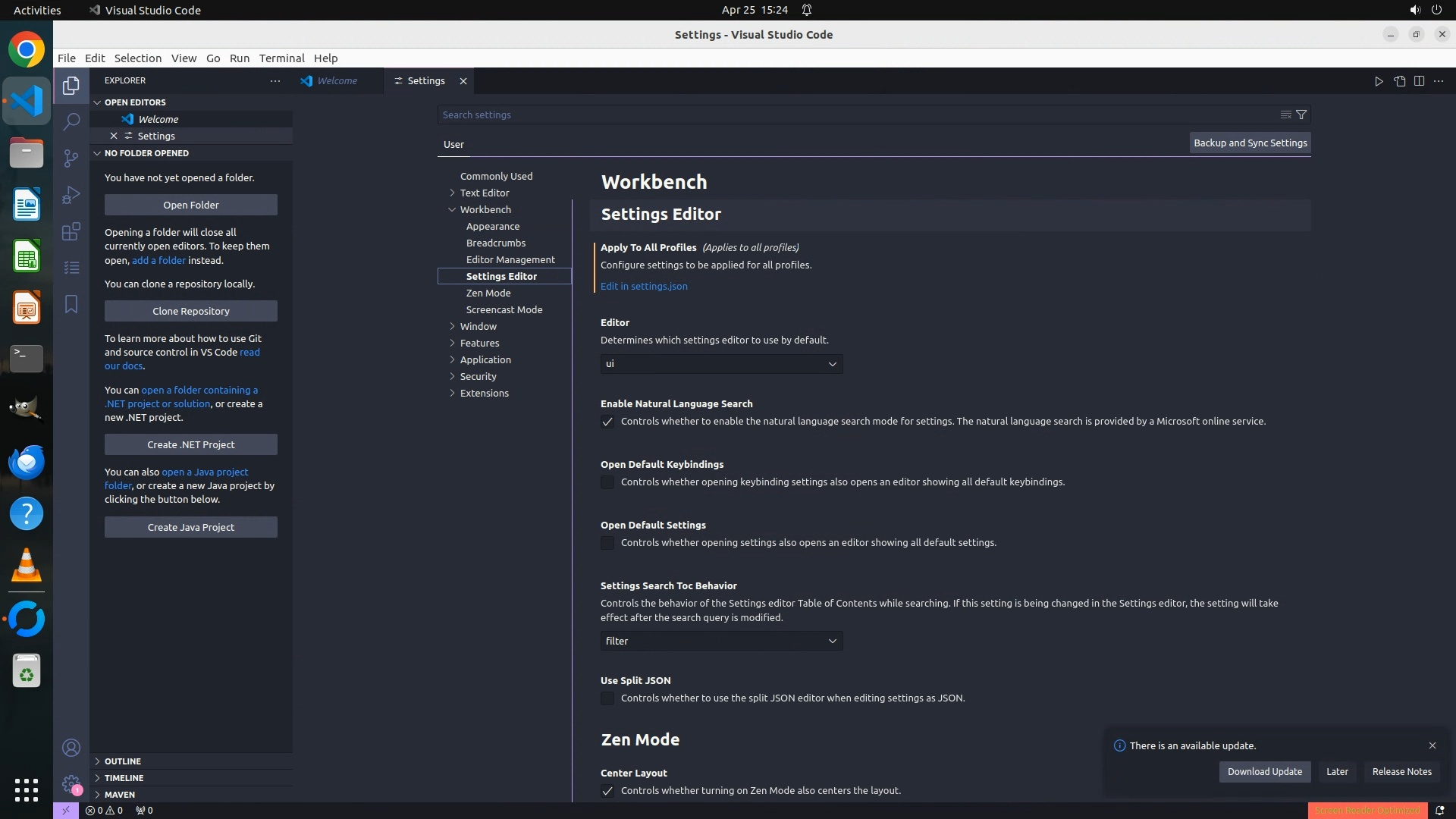Screen dimensions: 1456x819
Task: Expand the Text Editor settings category
Action: coord(485,193)
